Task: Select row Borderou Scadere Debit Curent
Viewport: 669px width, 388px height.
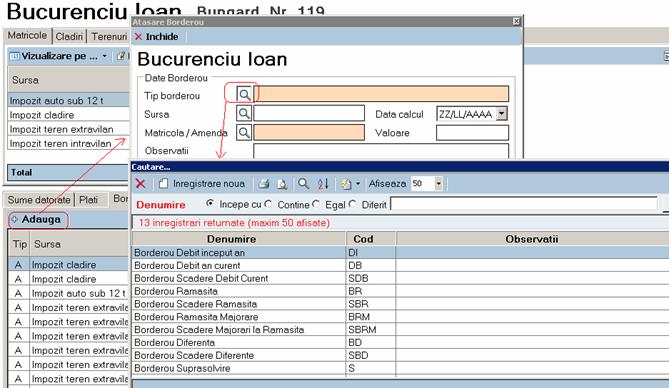Action: pyautogui.click(x=400, y=278)
